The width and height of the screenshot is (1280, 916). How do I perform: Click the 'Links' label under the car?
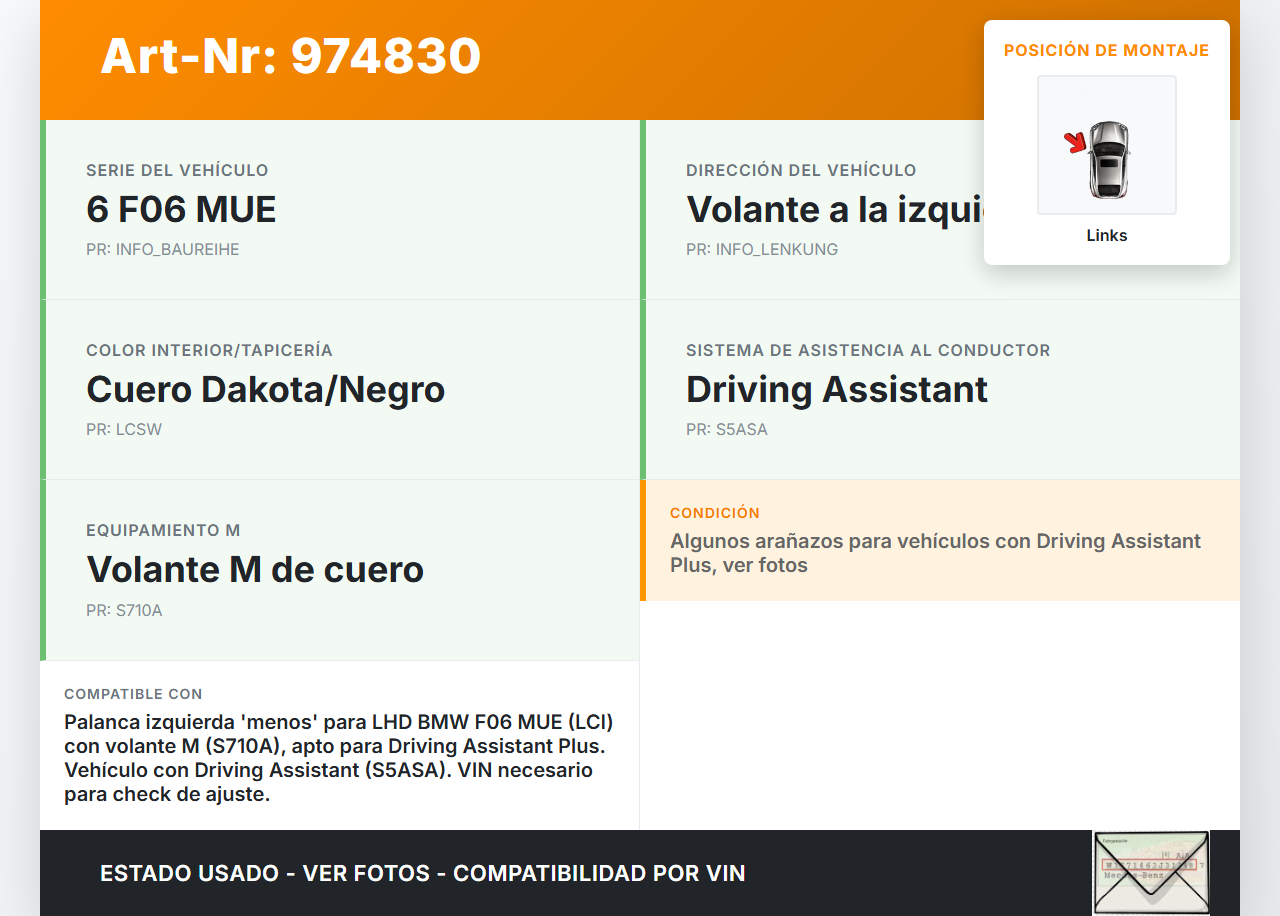(1106, 236)
